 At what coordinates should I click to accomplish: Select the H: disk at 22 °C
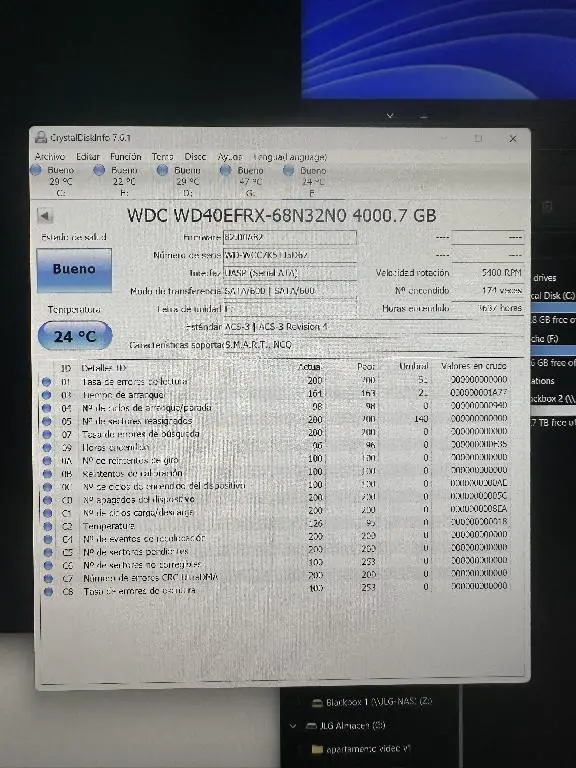coord(117,181)
